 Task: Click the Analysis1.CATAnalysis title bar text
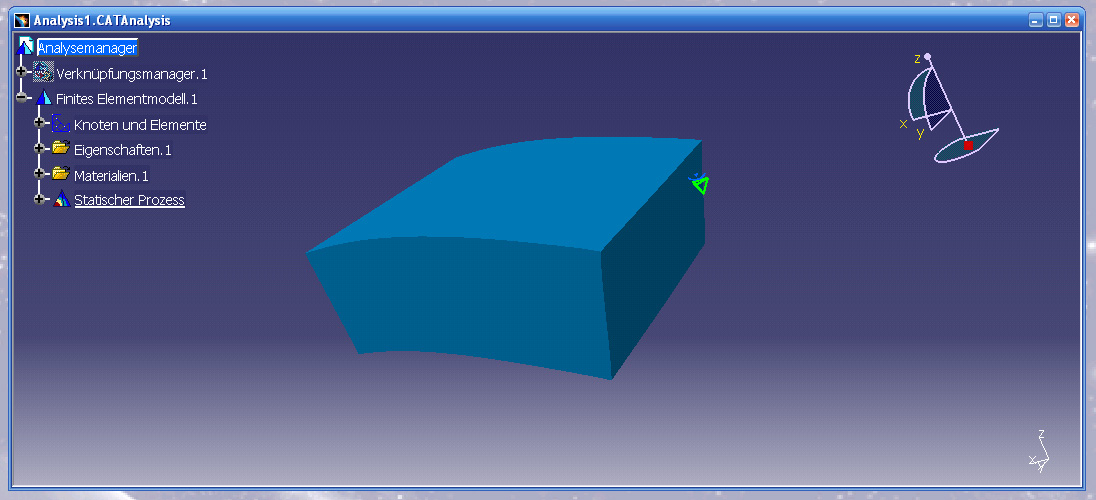[102, 21]
